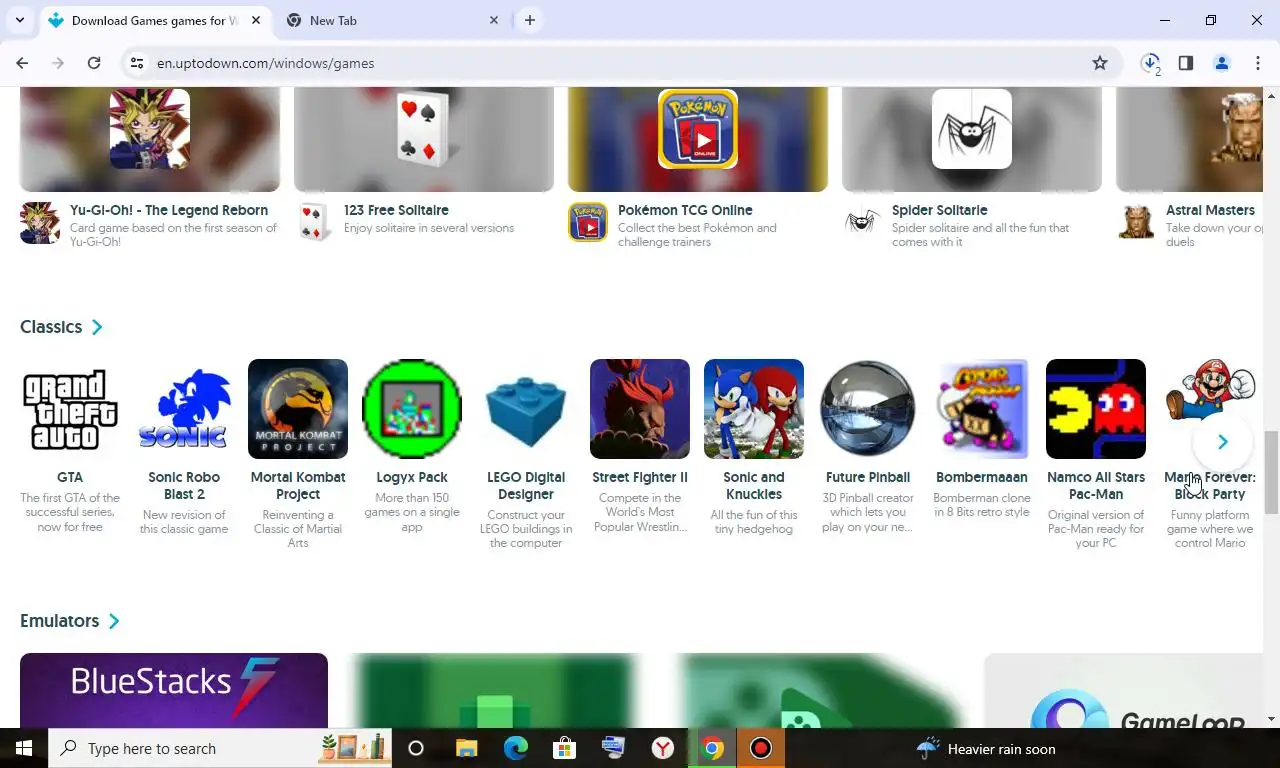The image size is (1280, 768).
Task: Click the small Spider Solitaire icon
Action: coord(862,223)
